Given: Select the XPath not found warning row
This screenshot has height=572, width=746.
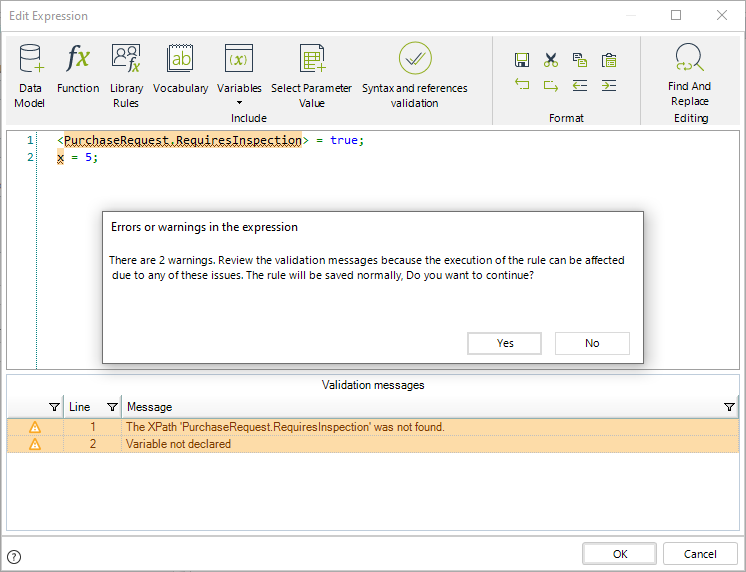Looking at the screenshot, I should point(373,427).
